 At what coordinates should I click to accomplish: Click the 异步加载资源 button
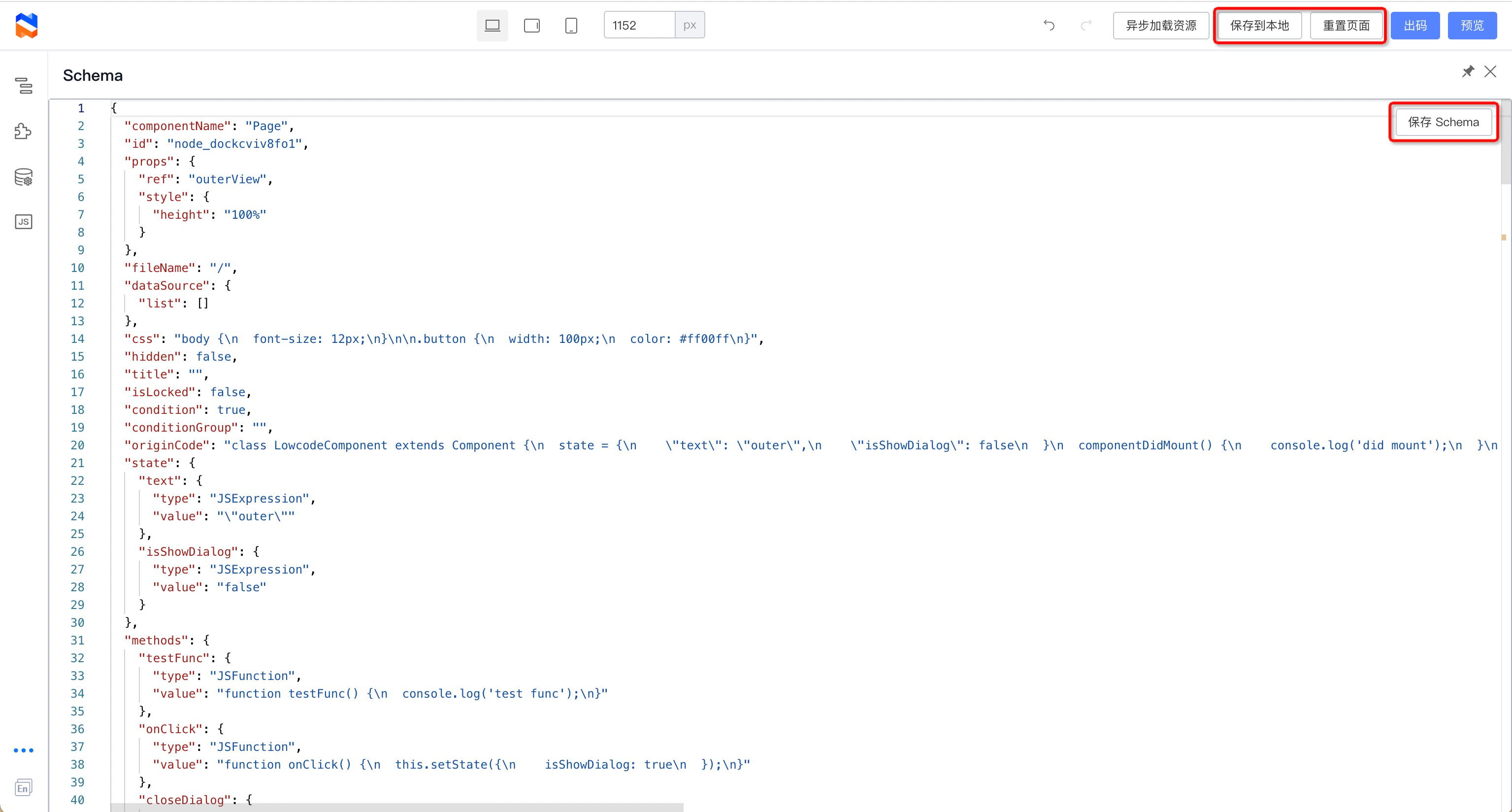1160,25
